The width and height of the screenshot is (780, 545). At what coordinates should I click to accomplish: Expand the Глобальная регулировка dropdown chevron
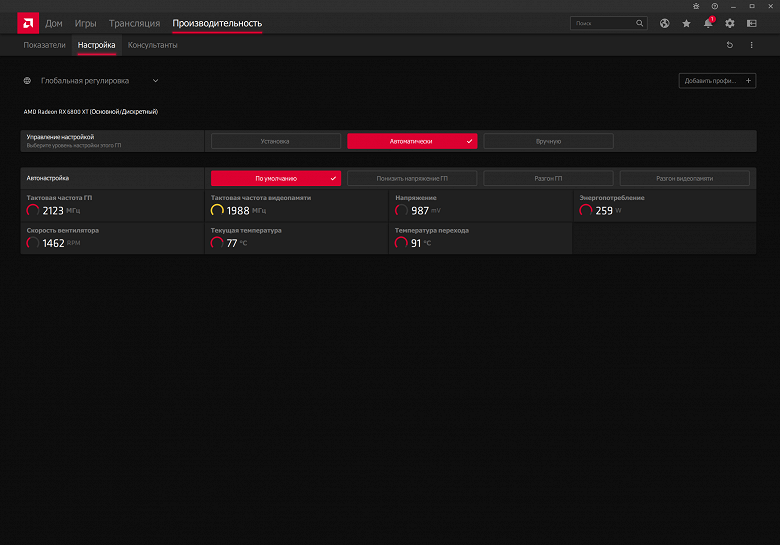[x=155, y=81]
